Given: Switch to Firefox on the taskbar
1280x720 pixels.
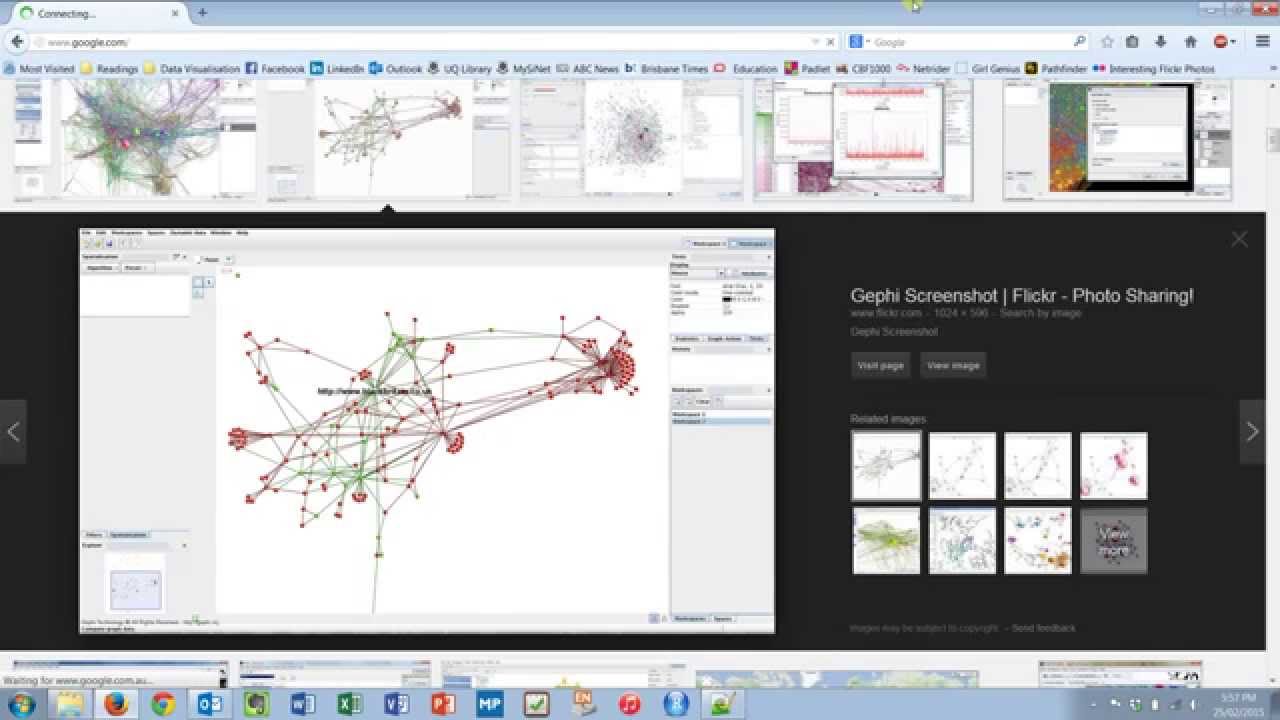Looking at the screenshot, I should point(117,704).
